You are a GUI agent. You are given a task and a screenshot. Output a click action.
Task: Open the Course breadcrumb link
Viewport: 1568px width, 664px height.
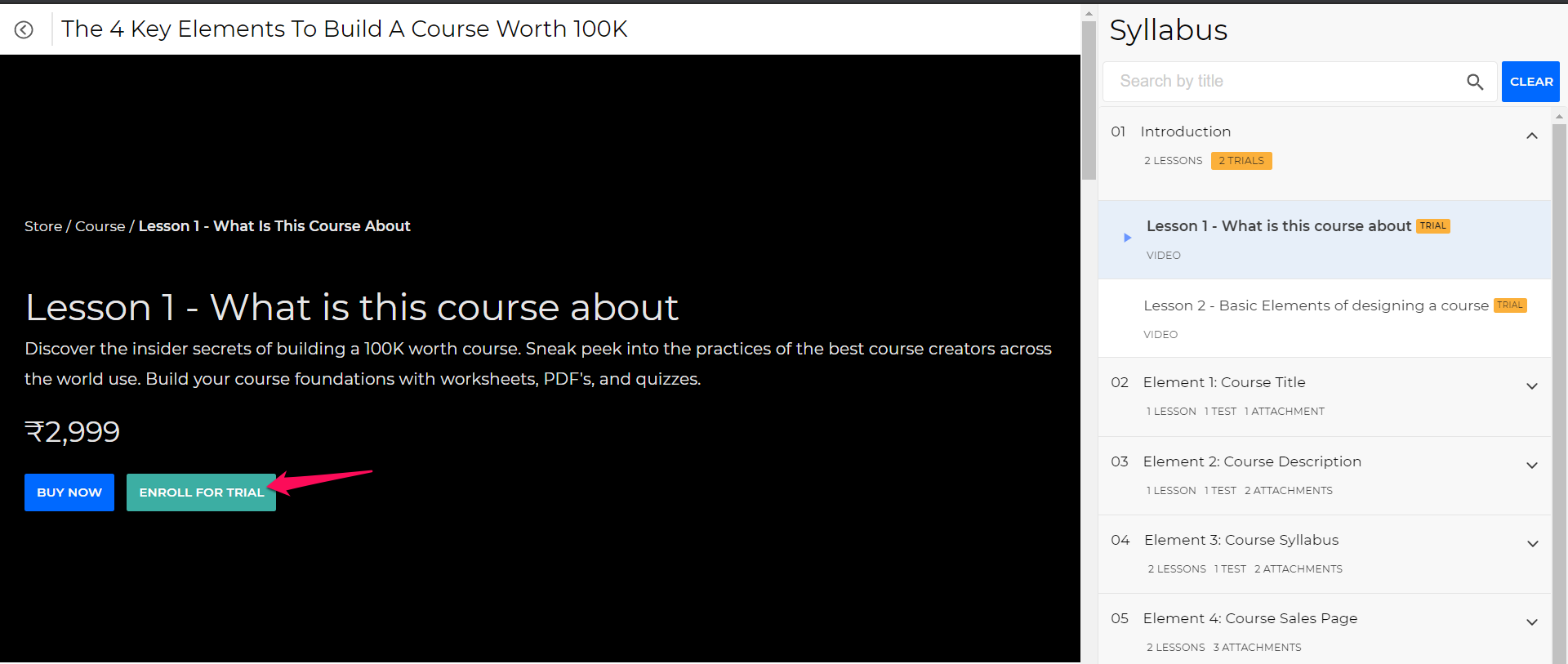click(x=100, y=226)
